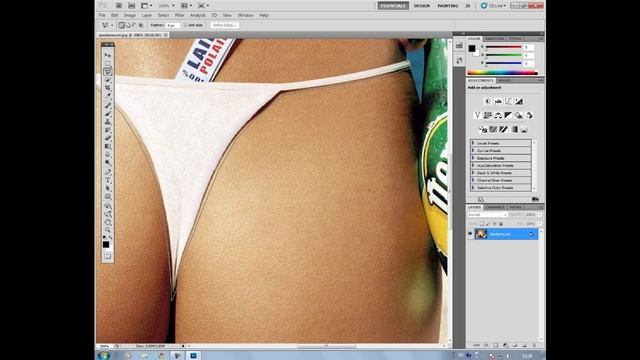Select the Crop tool

tap(108, 88)
